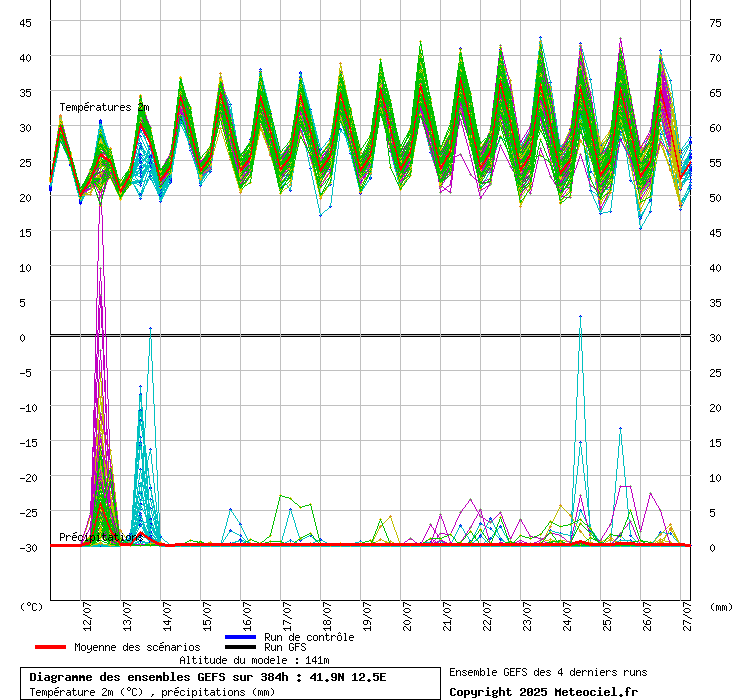Click the Altitude du modele 141m text
740x700 pixels.
click(254, 660)
